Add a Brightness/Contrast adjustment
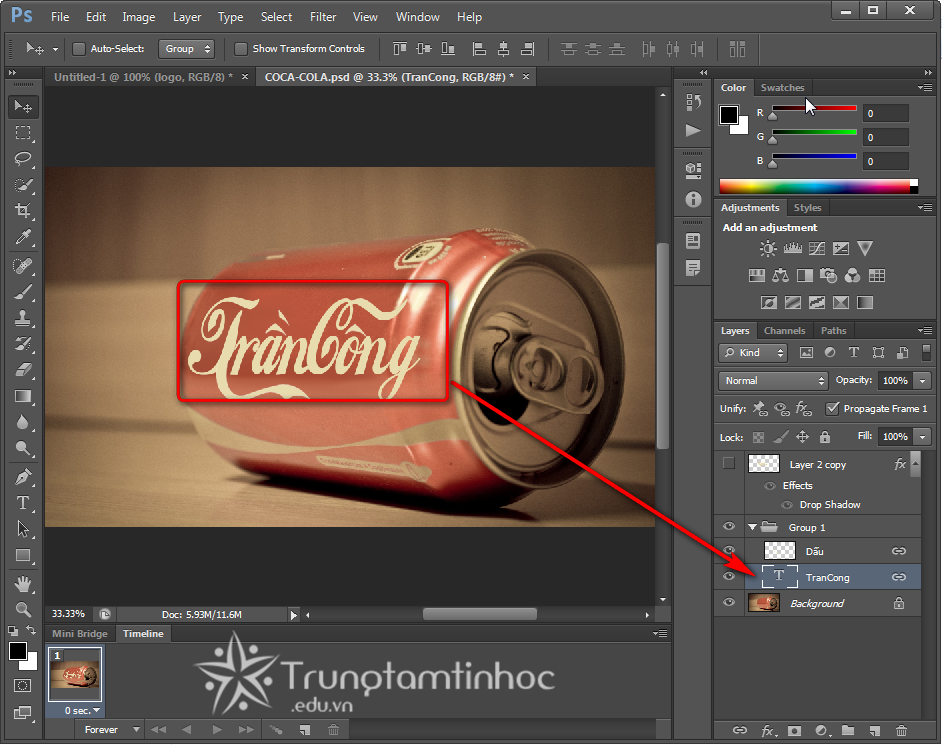 coord(768,248)
